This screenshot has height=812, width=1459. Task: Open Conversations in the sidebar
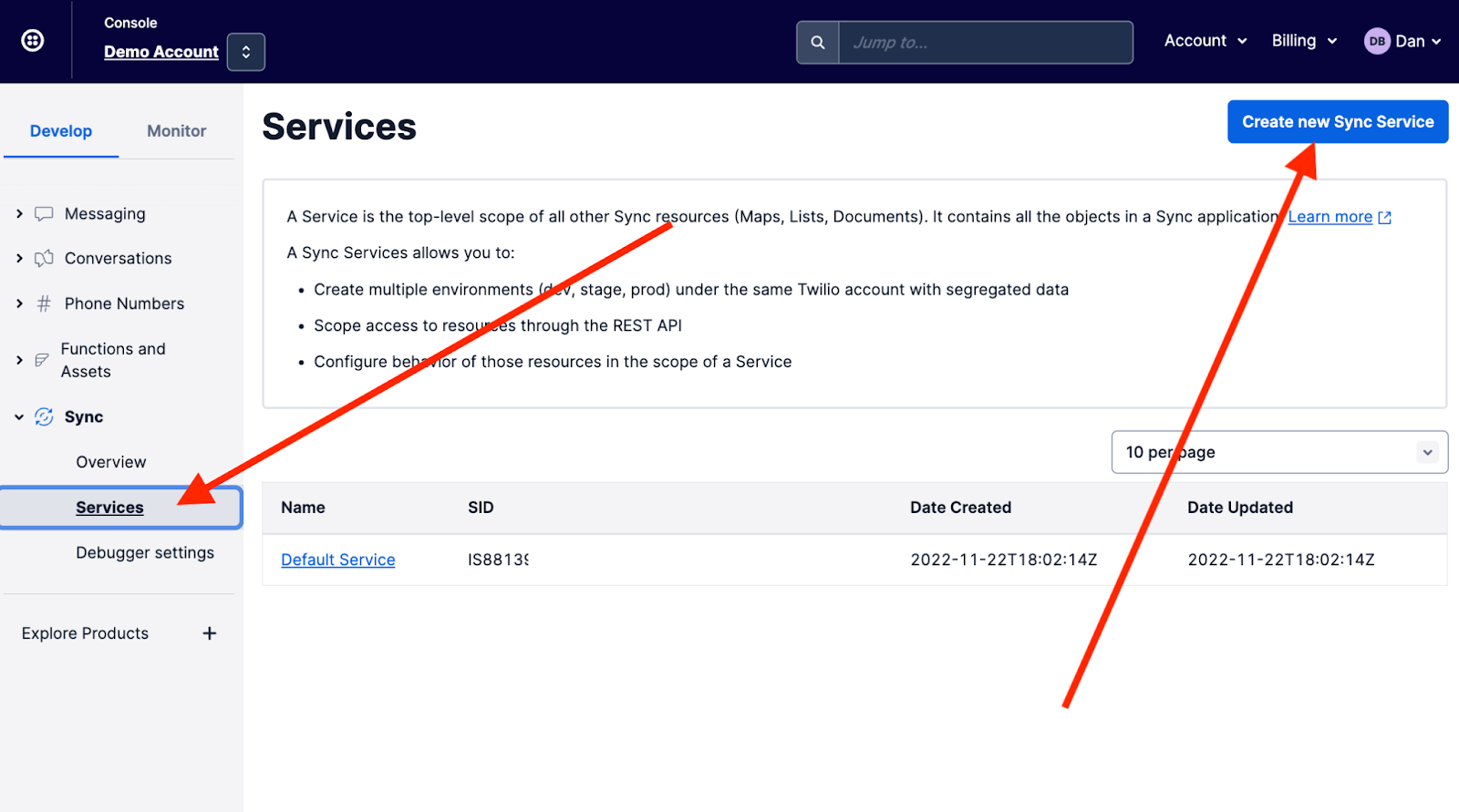click(119, 258)
